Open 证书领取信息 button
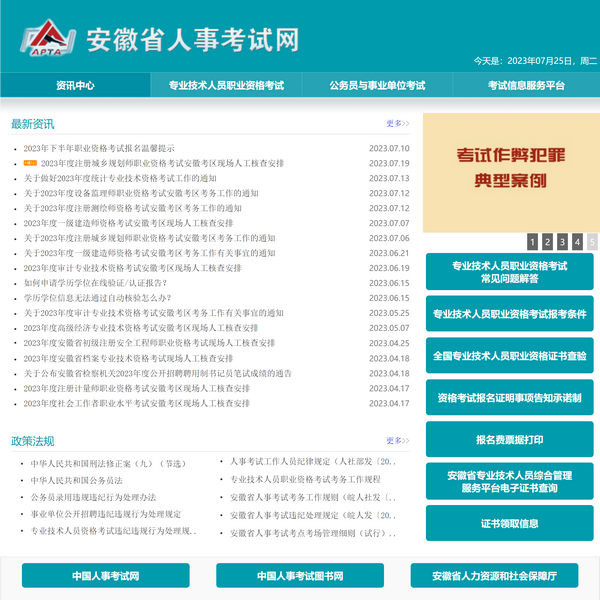This screenshot has height=600, width=600. [510, 523]
